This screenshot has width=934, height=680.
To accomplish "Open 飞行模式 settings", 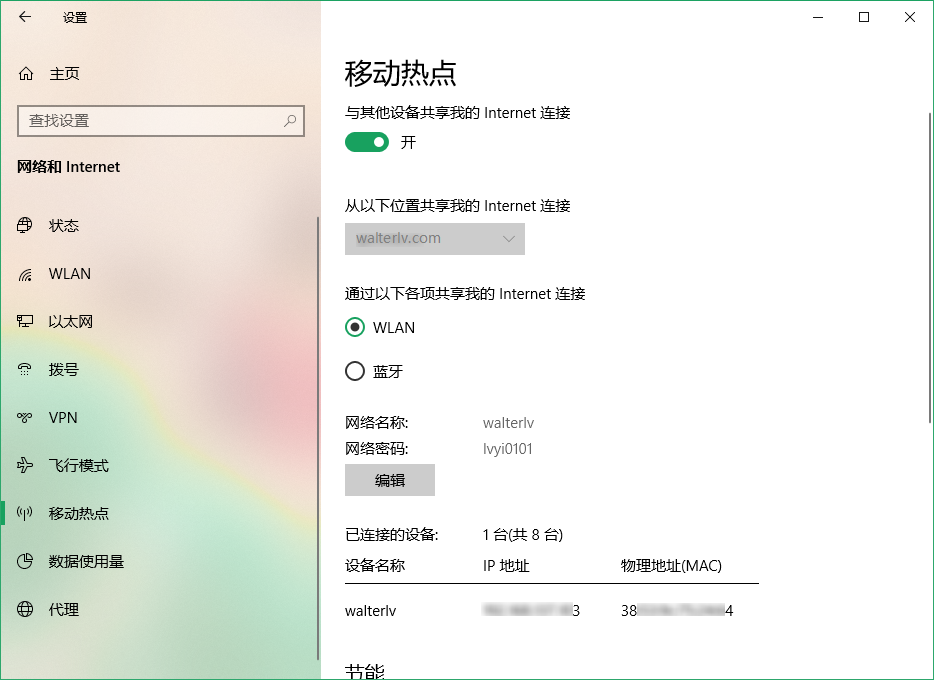I will pos(25,465).
